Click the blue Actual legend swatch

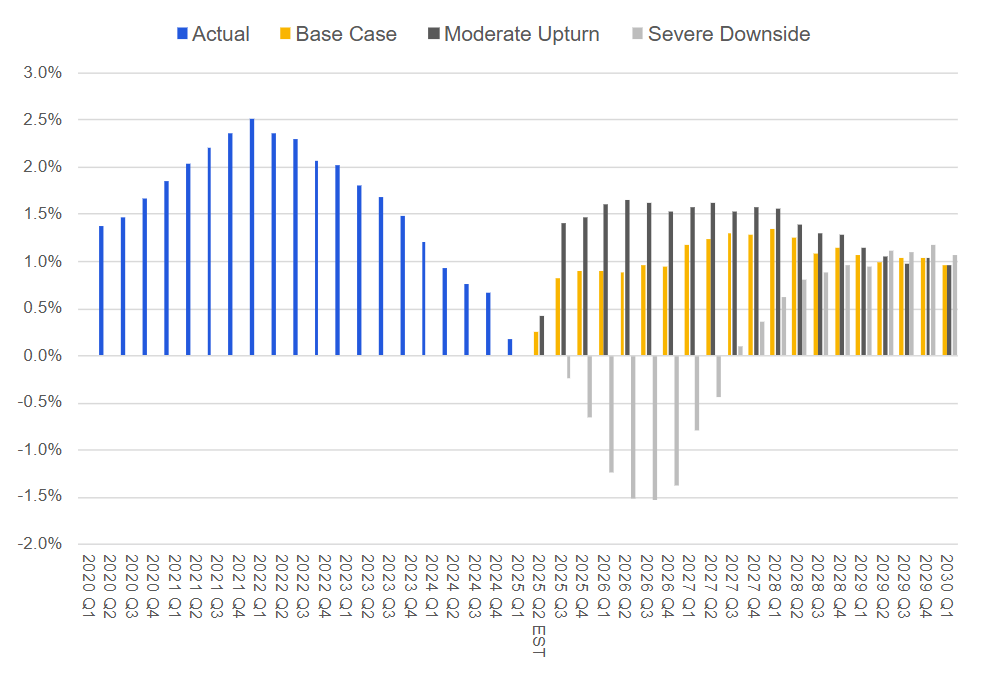tap(182, 34)
